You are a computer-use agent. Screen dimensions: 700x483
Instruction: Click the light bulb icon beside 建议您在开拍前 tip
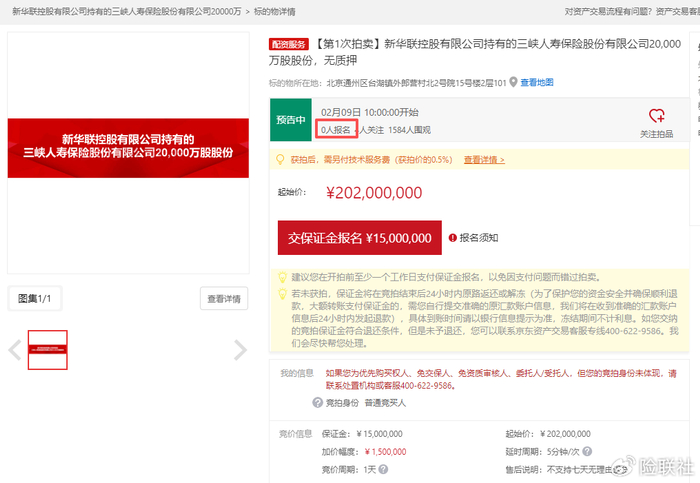click(282, 277)
